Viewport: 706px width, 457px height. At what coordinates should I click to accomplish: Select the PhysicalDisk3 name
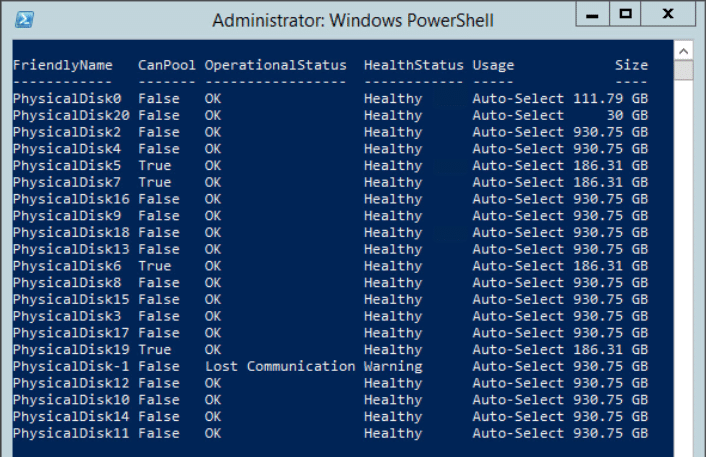point(67,316)
